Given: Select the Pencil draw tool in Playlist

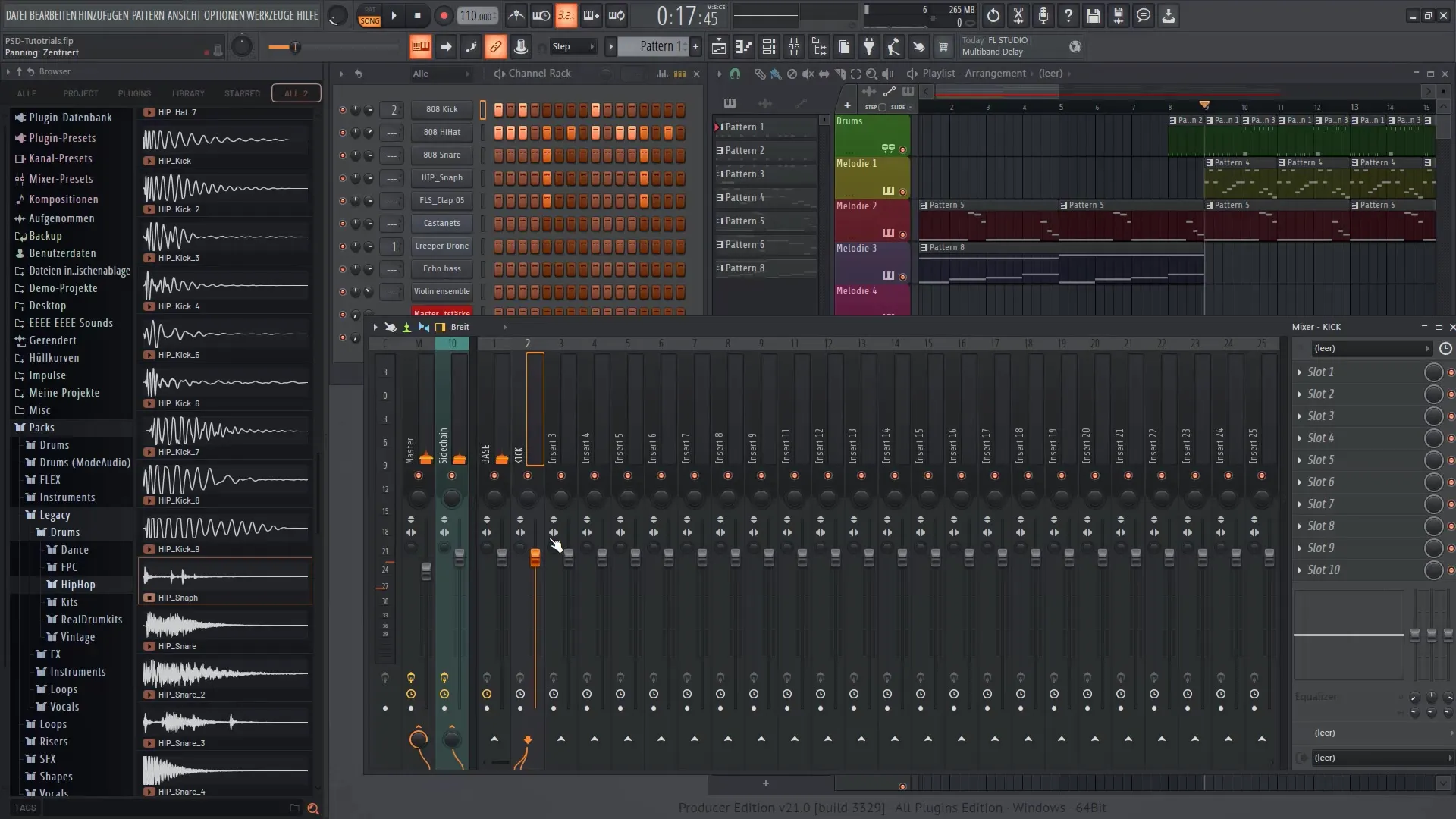Looking at the screenshot, I should pos(760,74).
